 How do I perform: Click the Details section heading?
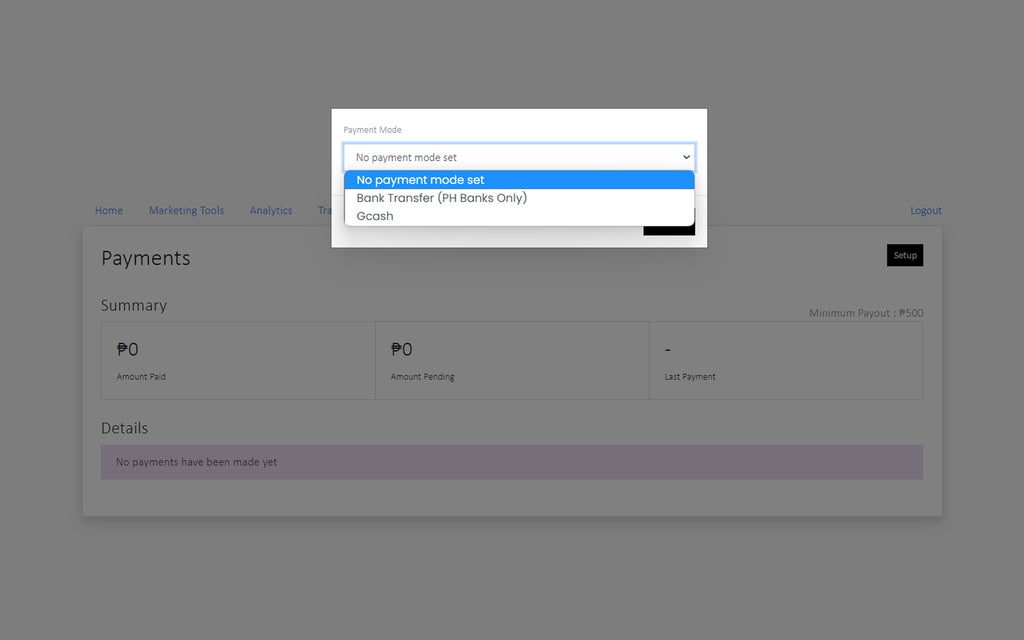125,428
